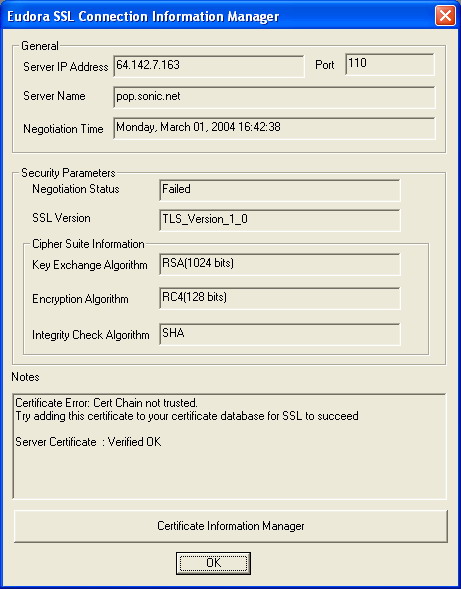This screenshot has height=589, width=461.
Task: Click the "SSL Version" label
Action: click(61, 218)
